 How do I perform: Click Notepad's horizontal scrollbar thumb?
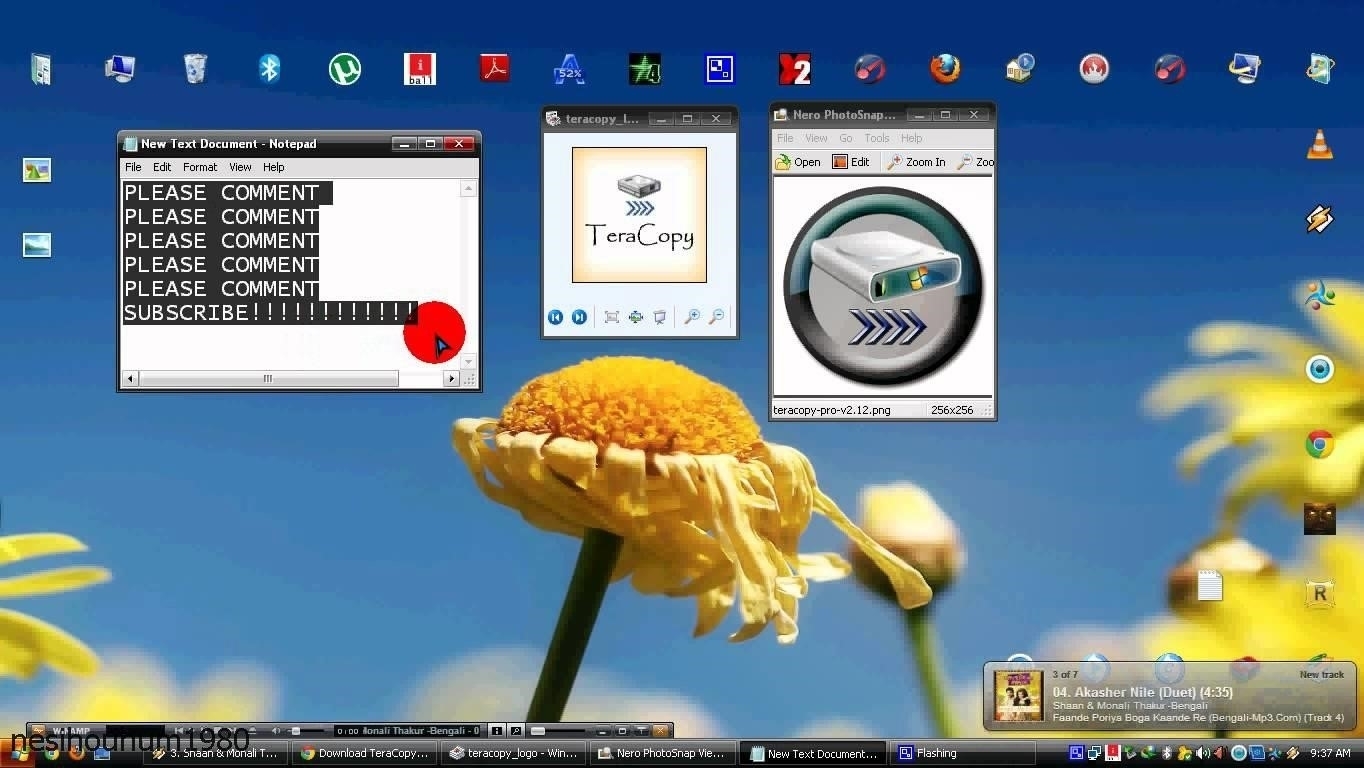coord(268,379)
